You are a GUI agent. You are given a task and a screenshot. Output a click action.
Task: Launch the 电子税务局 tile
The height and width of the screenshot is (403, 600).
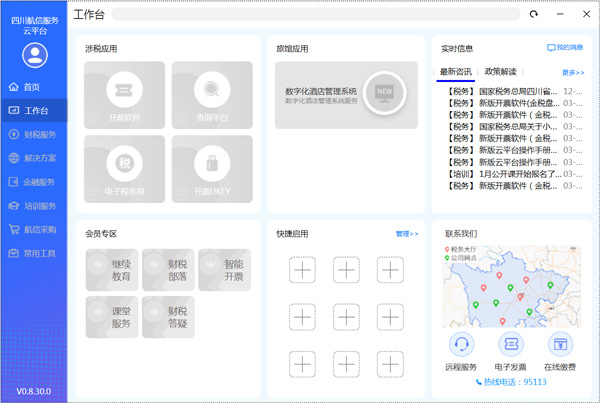click(124, 169)
